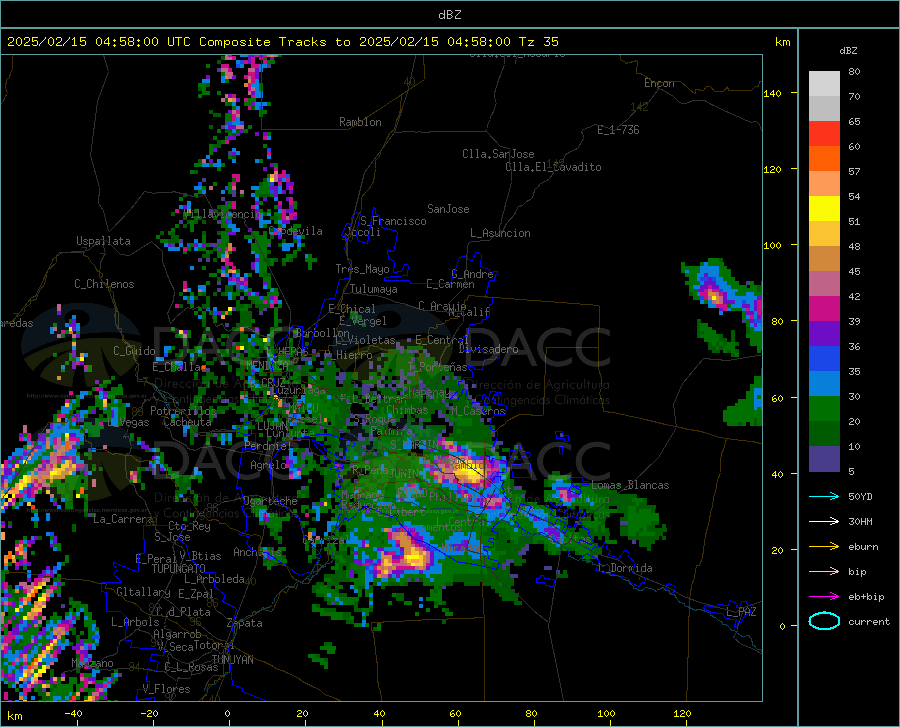Screen dimensions: 900x727
Task: Click the Clla.El_Cavadito map label
Action: [x=553, y=167]
